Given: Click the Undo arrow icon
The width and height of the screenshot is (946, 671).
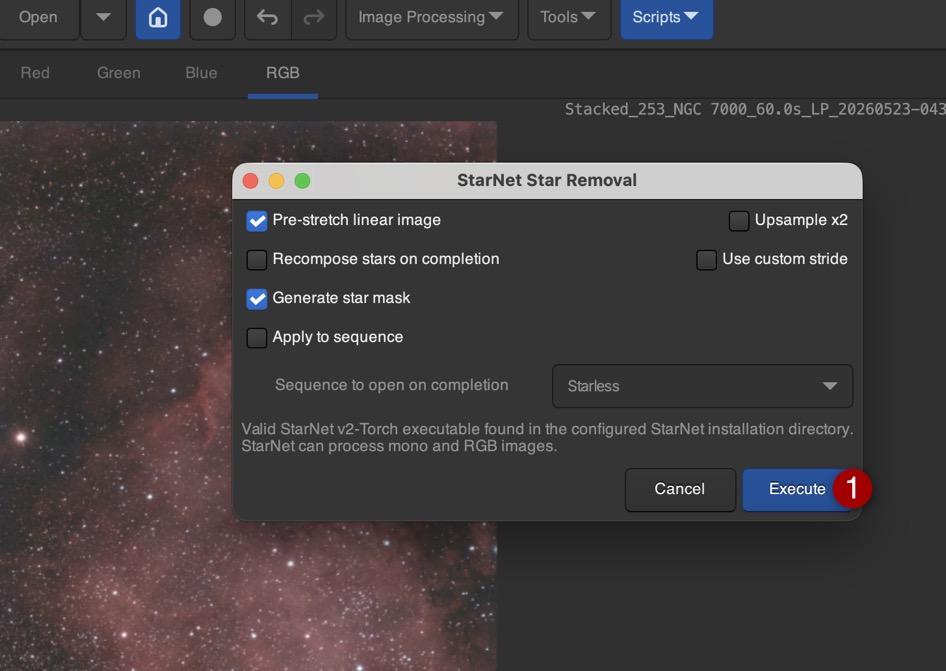Looking at the screenshot, I should tap(267, 17).
